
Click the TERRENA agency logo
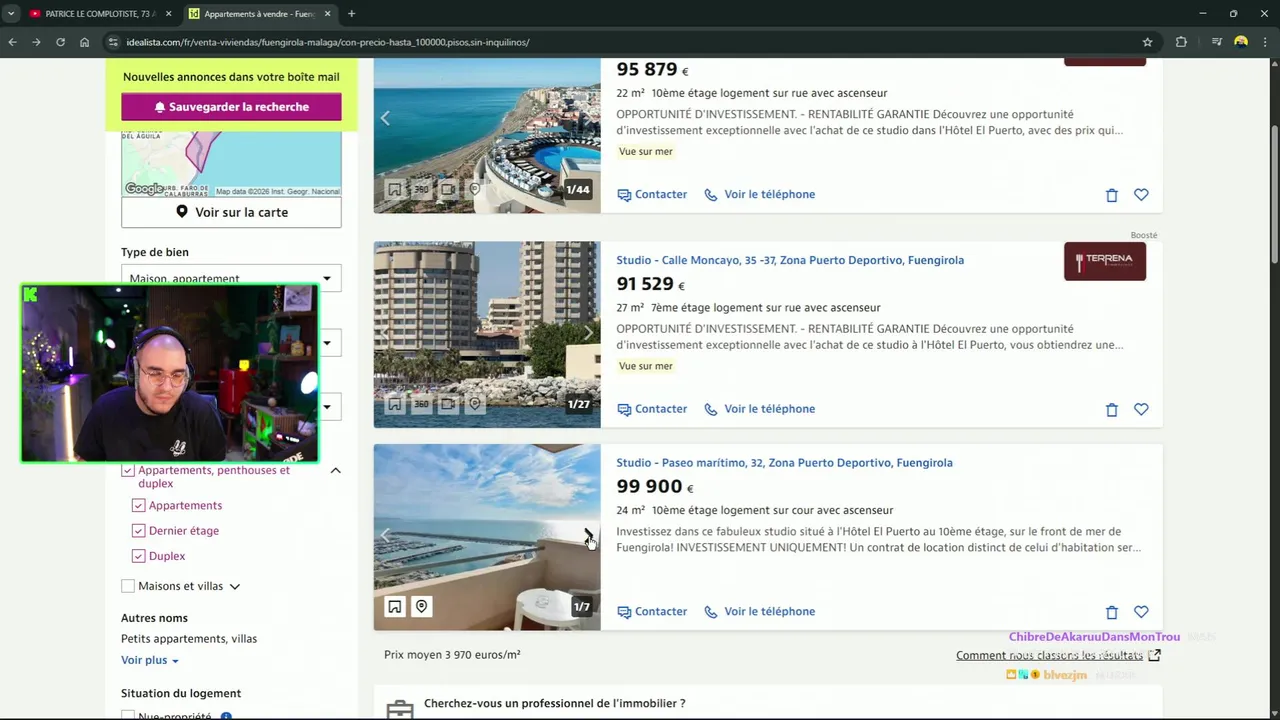pos(1105,261)
